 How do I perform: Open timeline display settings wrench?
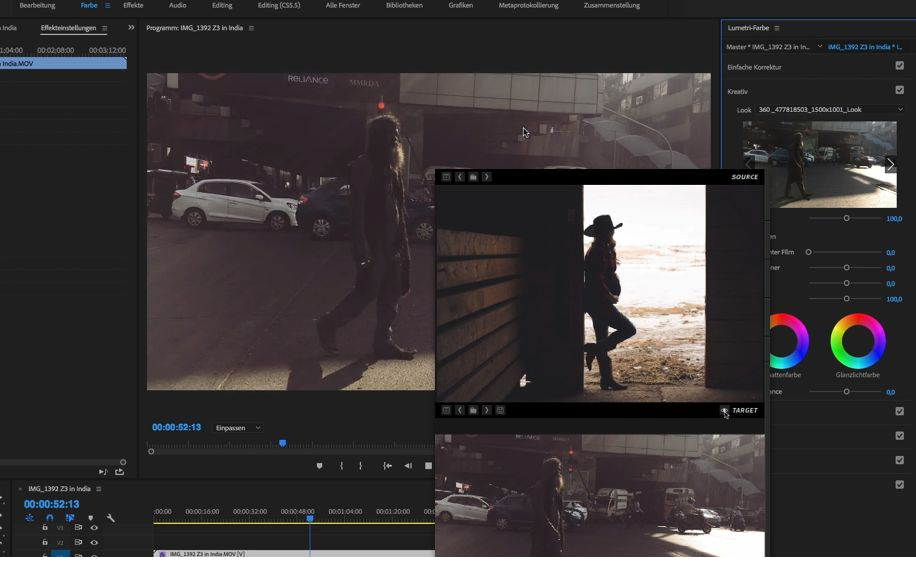point(110,518)
